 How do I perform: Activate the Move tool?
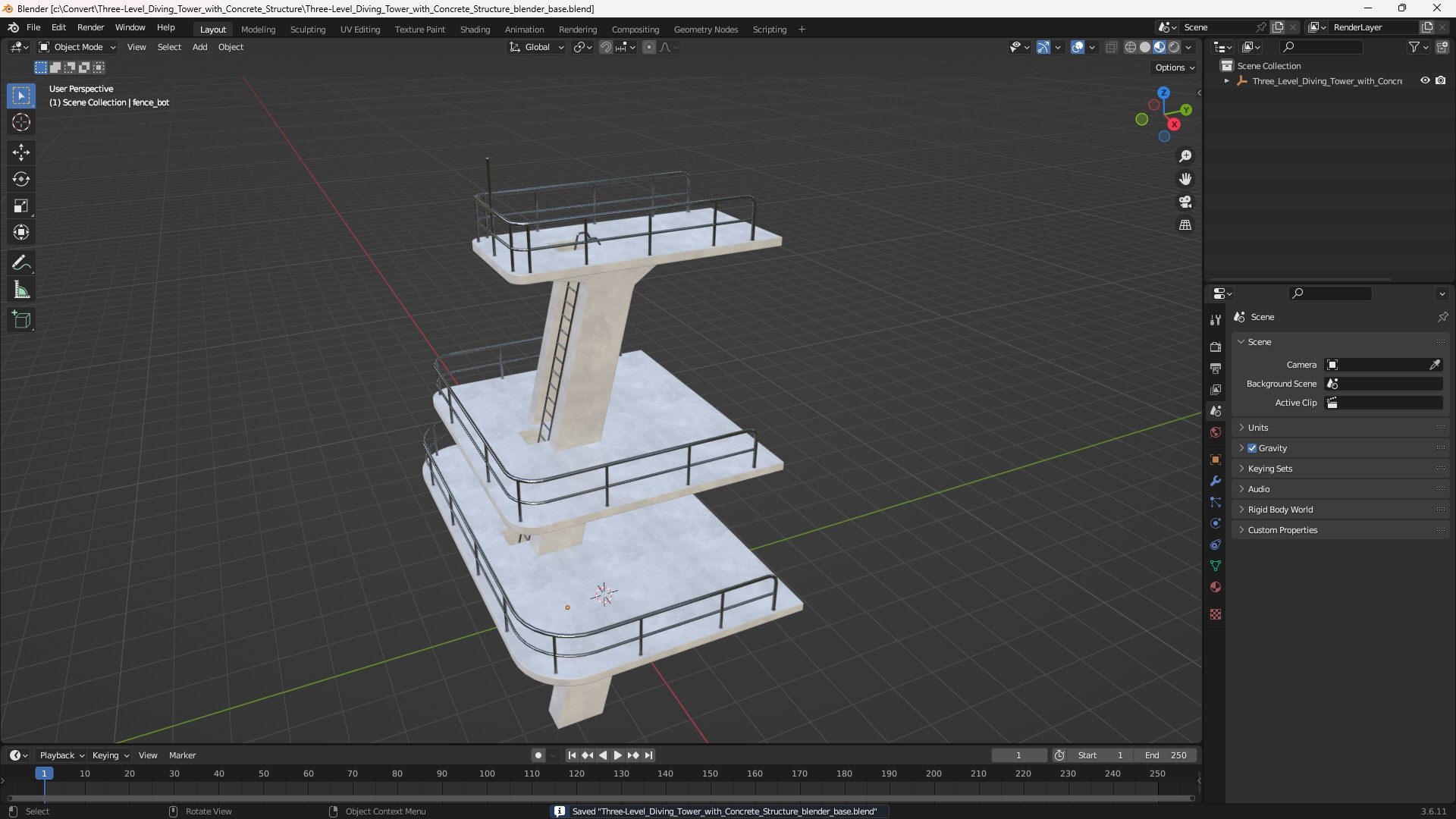click(21, 152)
